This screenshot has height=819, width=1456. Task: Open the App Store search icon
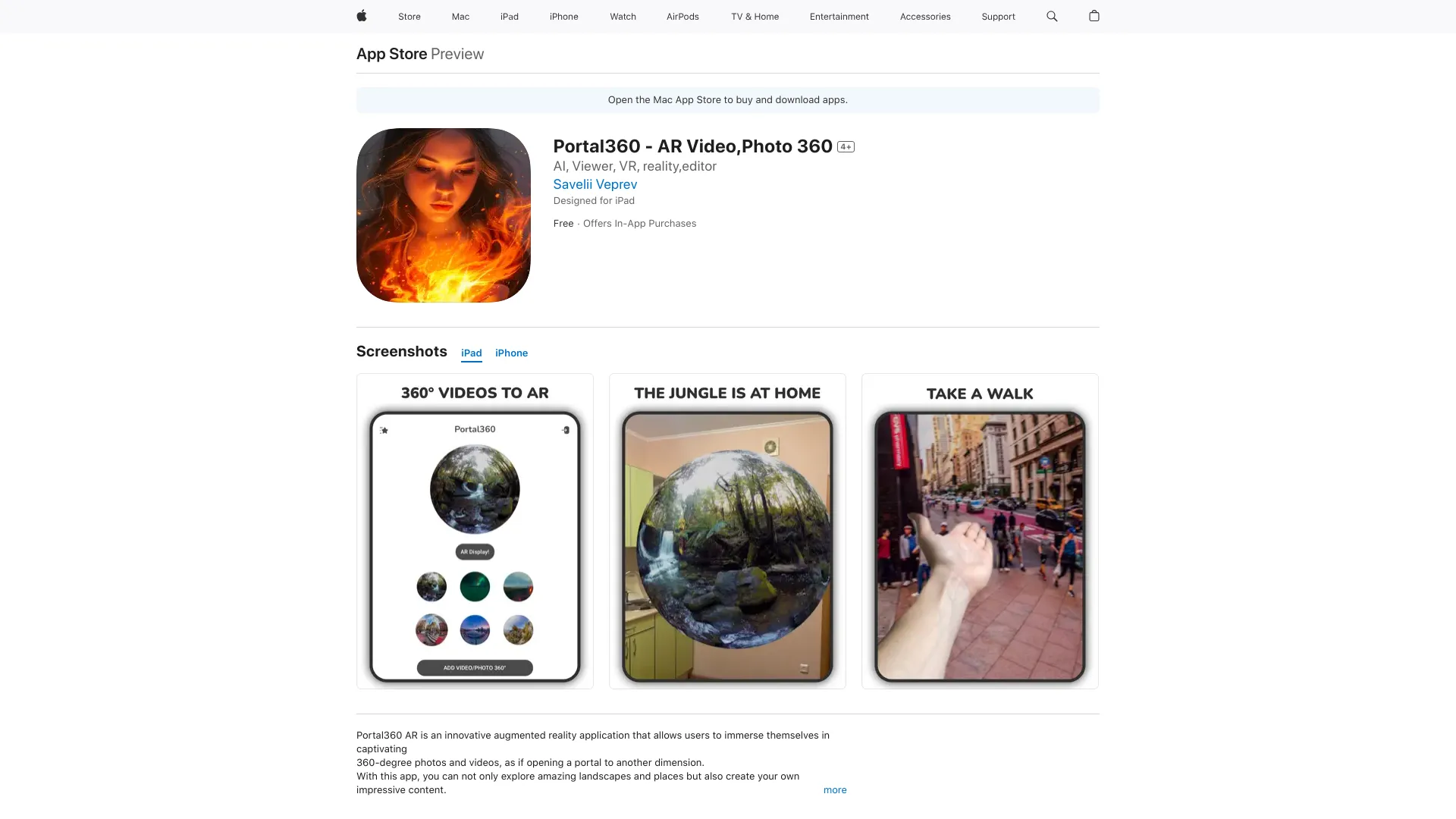coord(1052,16)
